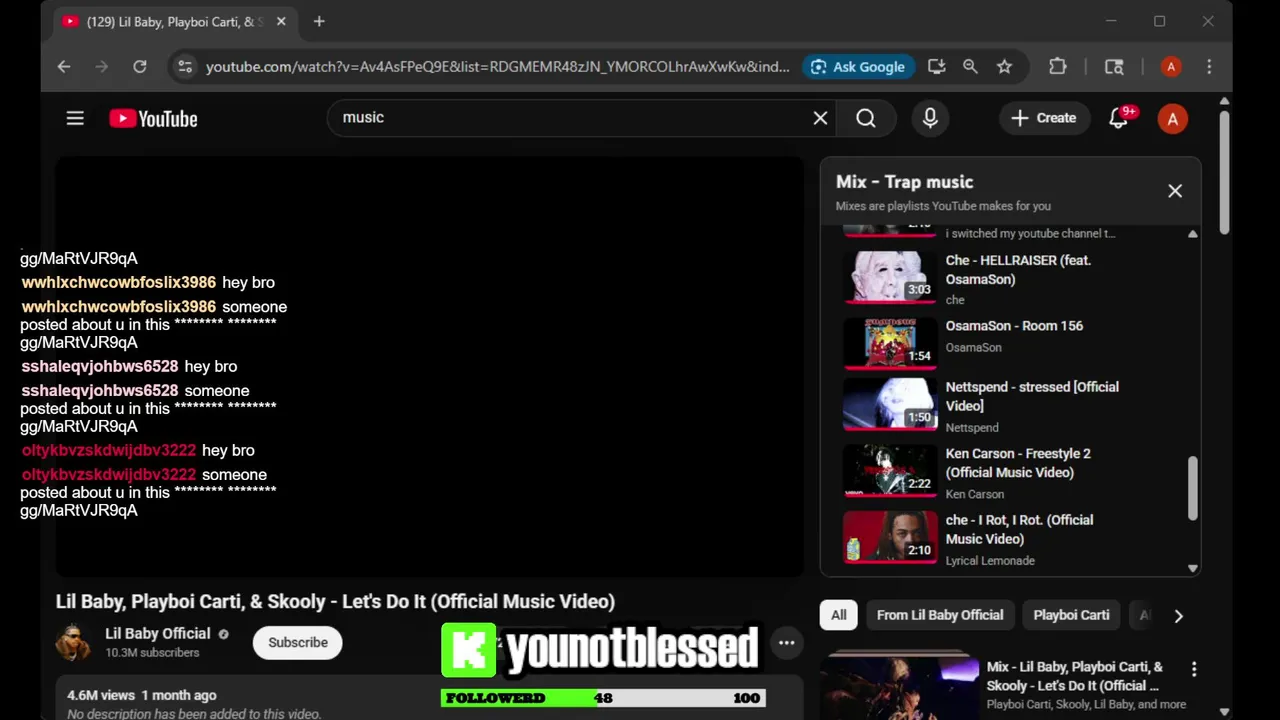Viewport: 1280px width, 720px height.
Task: Select the Playboi Carti chip
Action: point(1071,615)
